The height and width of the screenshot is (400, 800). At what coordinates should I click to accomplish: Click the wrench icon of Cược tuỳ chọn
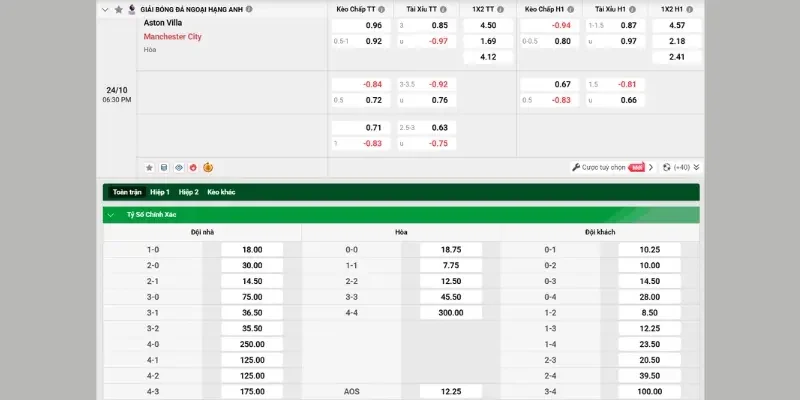(x=576, y=167)
